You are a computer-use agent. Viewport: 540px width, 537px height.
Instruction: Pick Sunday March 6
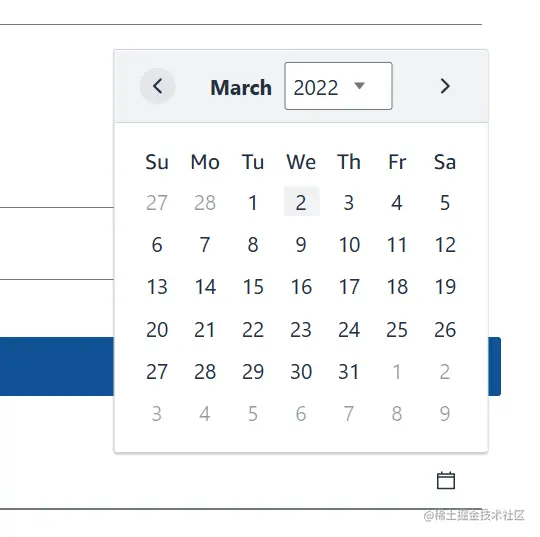click(157, 245)
